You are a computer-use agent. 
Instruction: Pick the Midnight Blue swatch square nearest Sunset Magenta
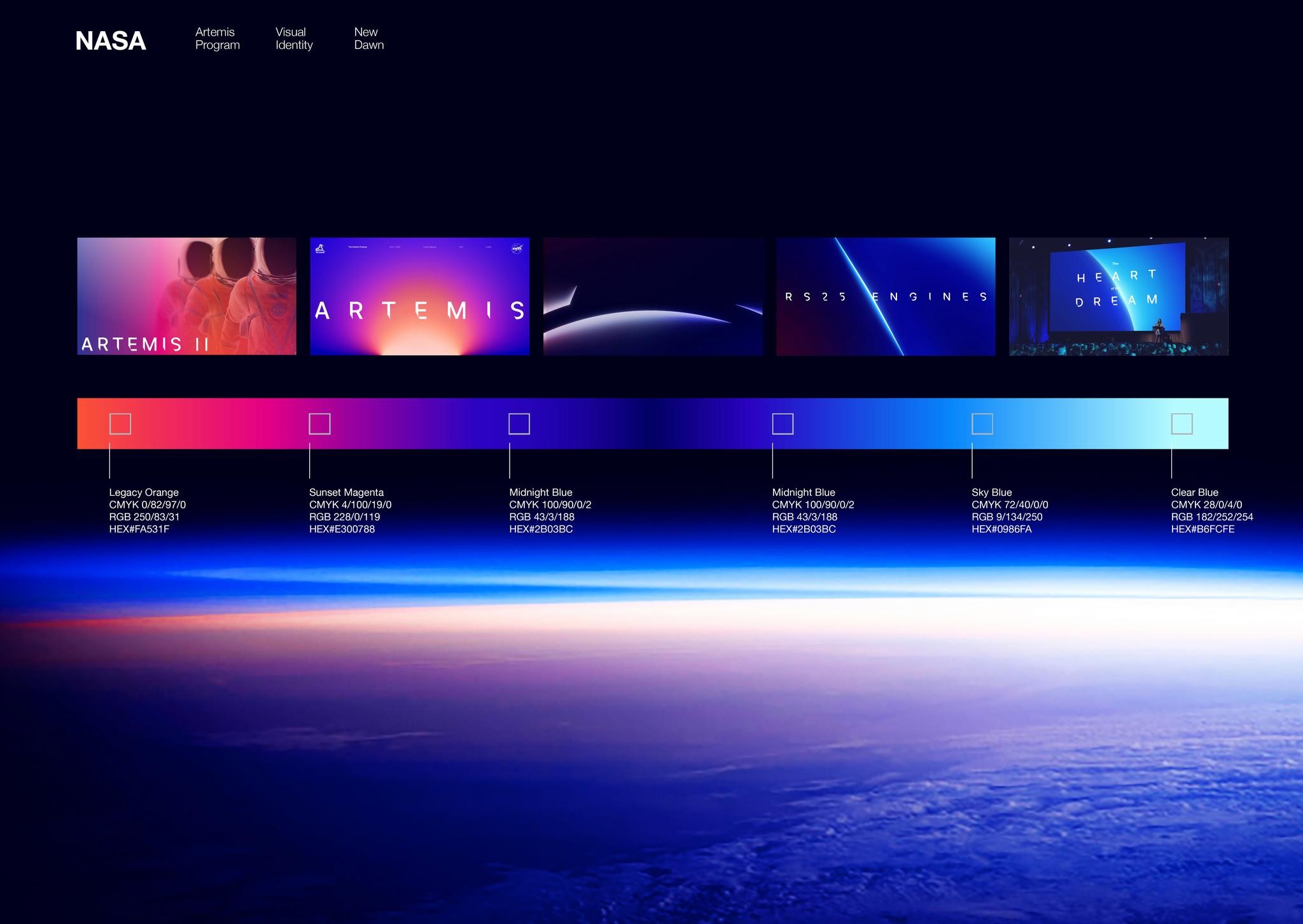519,424
